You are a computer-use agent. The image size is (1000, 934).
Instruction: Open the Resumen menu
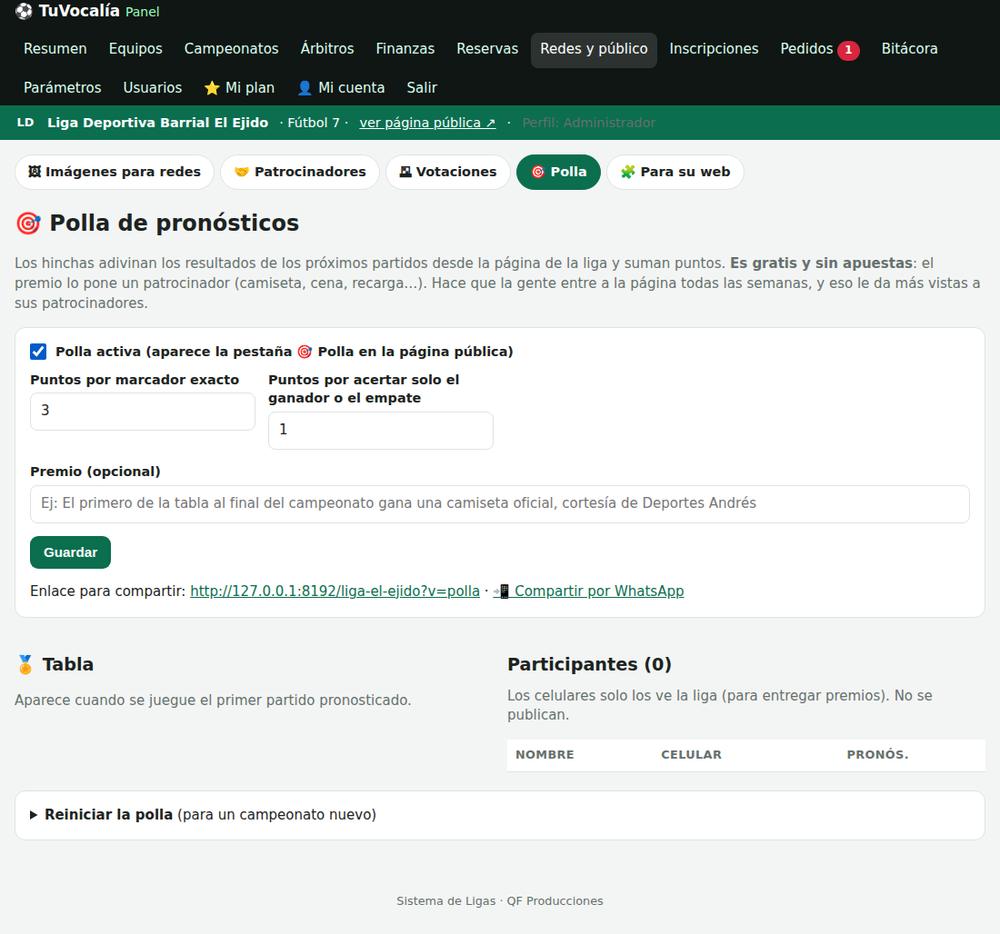pos(55,49)
